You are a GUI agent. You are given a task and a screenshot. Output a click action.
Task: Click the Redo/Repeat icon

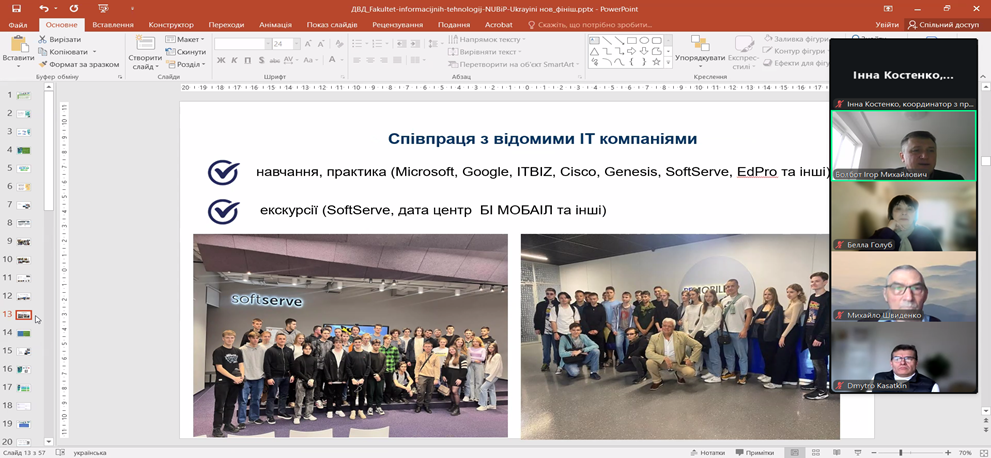74,9
